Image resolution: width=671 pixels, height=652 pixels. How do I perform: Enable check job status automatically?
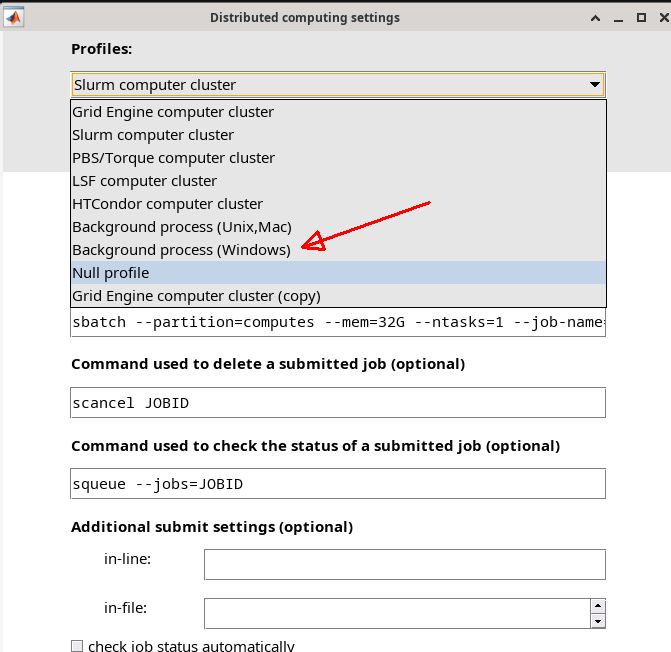[x=78, y=646]
